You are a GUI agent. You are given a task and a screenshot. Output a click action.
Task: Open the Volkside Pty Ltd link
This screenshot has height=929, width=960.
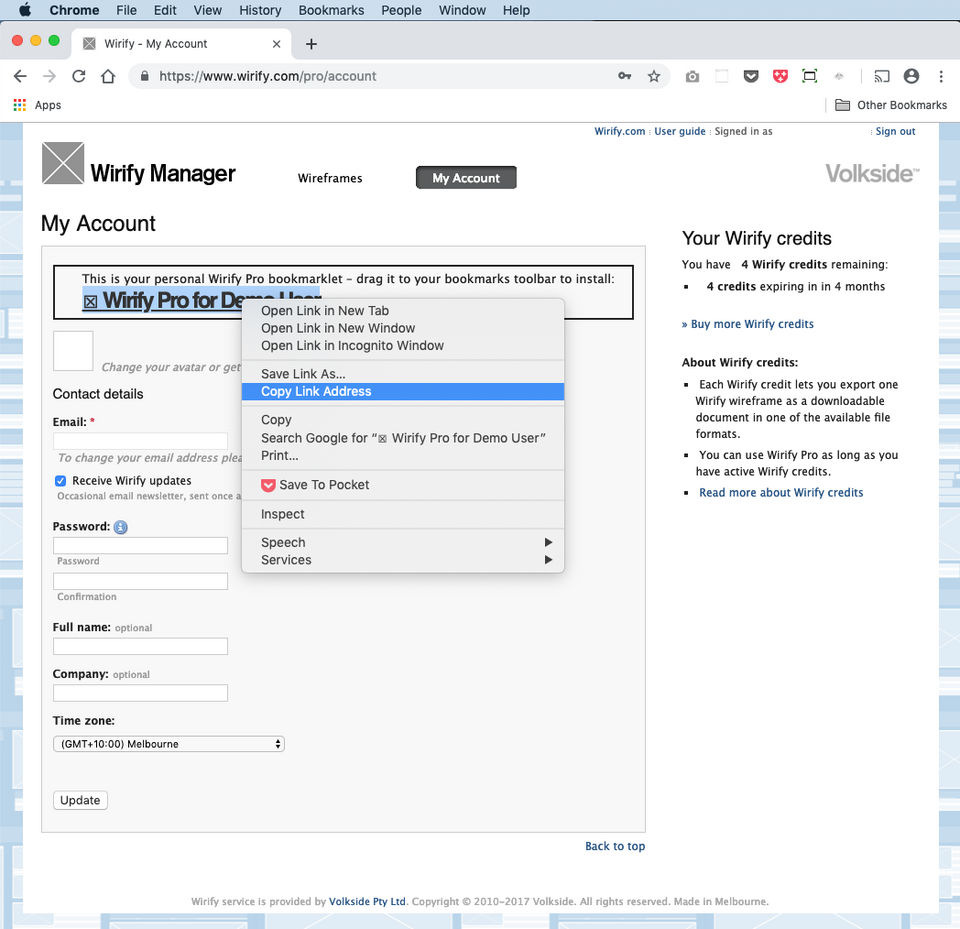click(x=367, y=901)
